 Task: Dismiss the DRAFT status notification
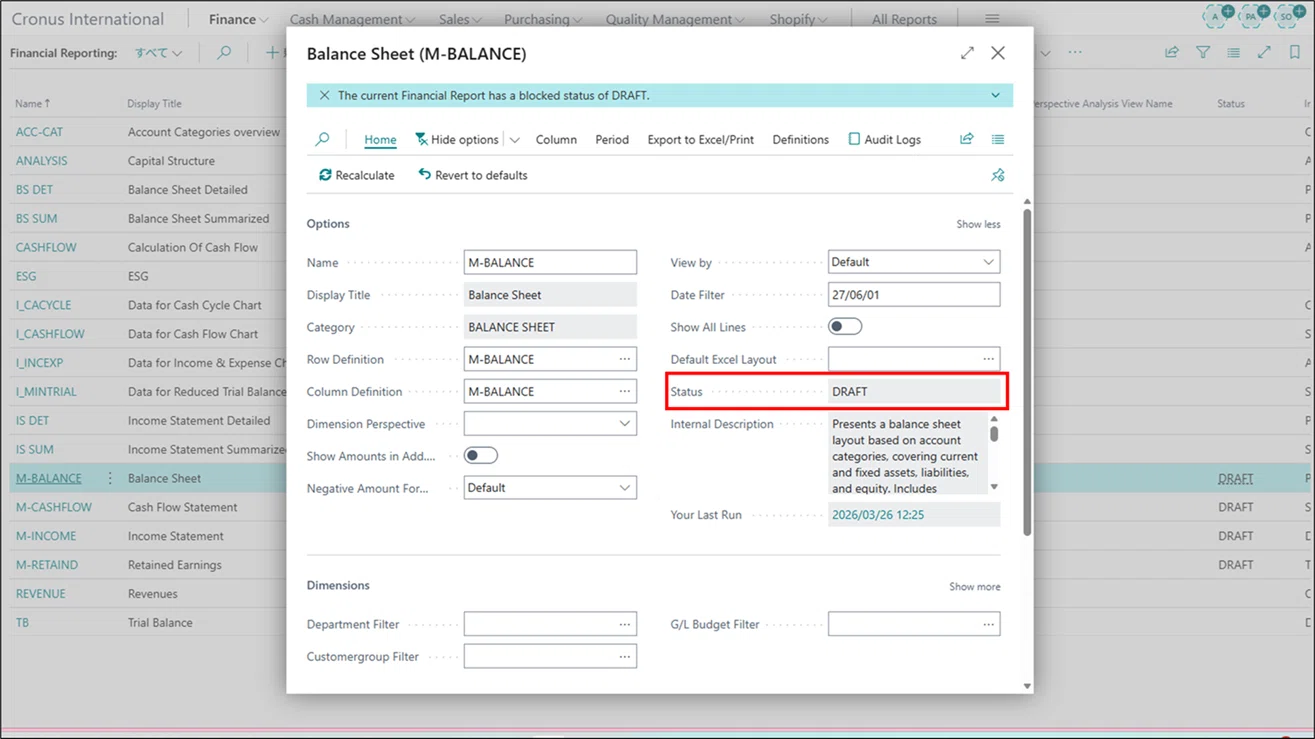[x=324, y=95]
